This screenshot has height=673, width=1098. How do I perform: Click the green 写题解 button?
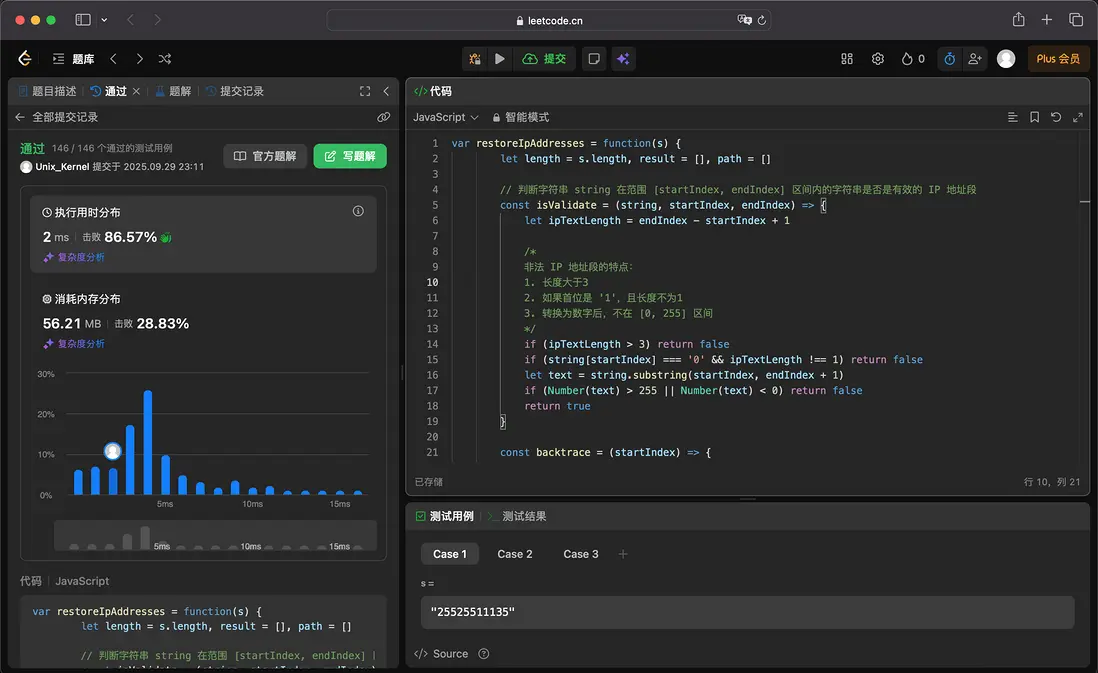pos(350,156)
